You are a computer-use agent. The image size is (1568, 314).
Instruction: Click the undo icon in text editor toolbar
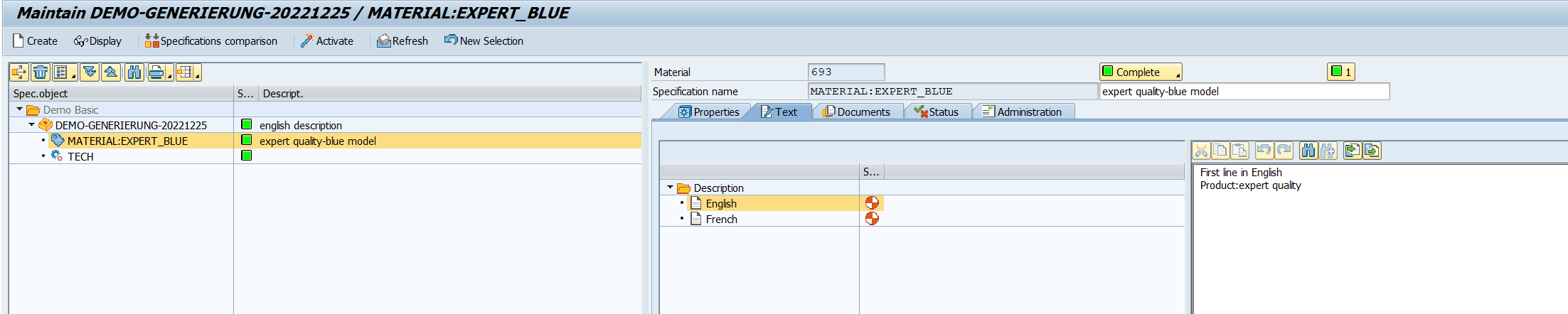pyautogui.click(x=1264, y=151)
